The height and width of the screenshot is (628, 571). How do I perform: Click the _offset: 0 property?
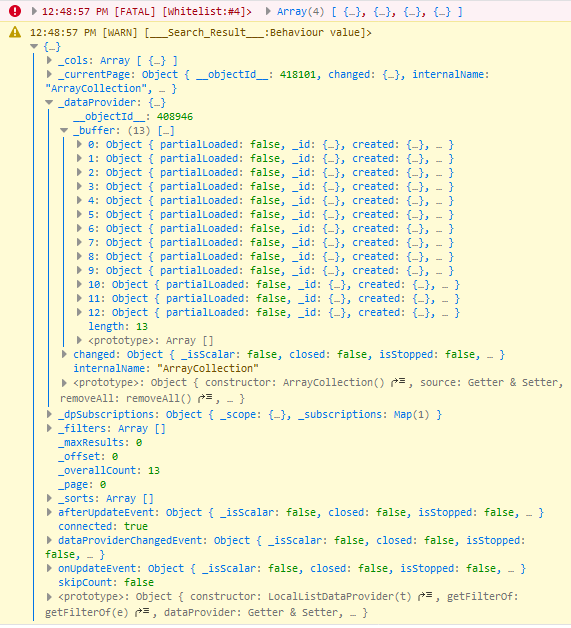tap(88, 457)
